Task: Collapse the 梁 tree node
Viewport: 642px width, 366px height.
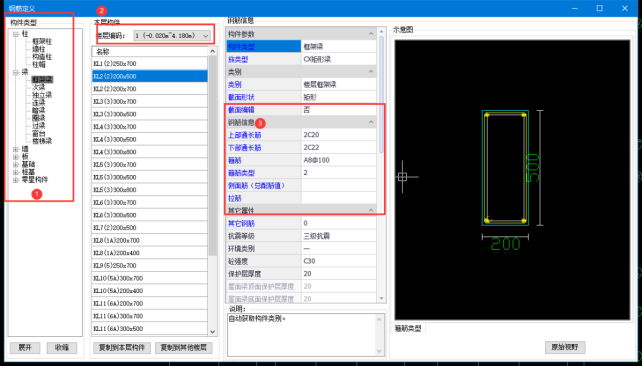Action: 16,72
